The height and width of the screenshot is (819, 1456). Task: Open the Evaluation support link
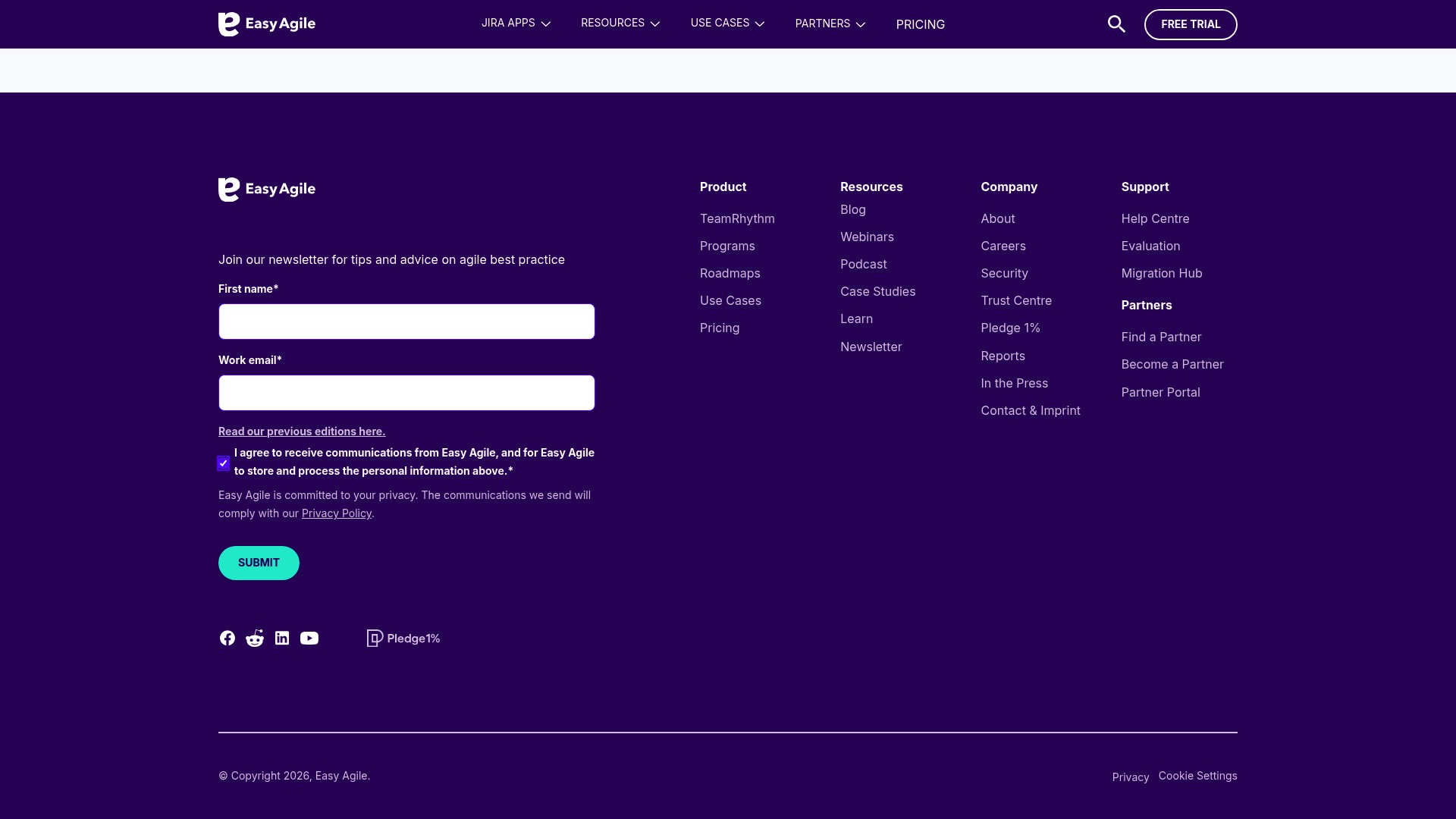coord(1151,246)
